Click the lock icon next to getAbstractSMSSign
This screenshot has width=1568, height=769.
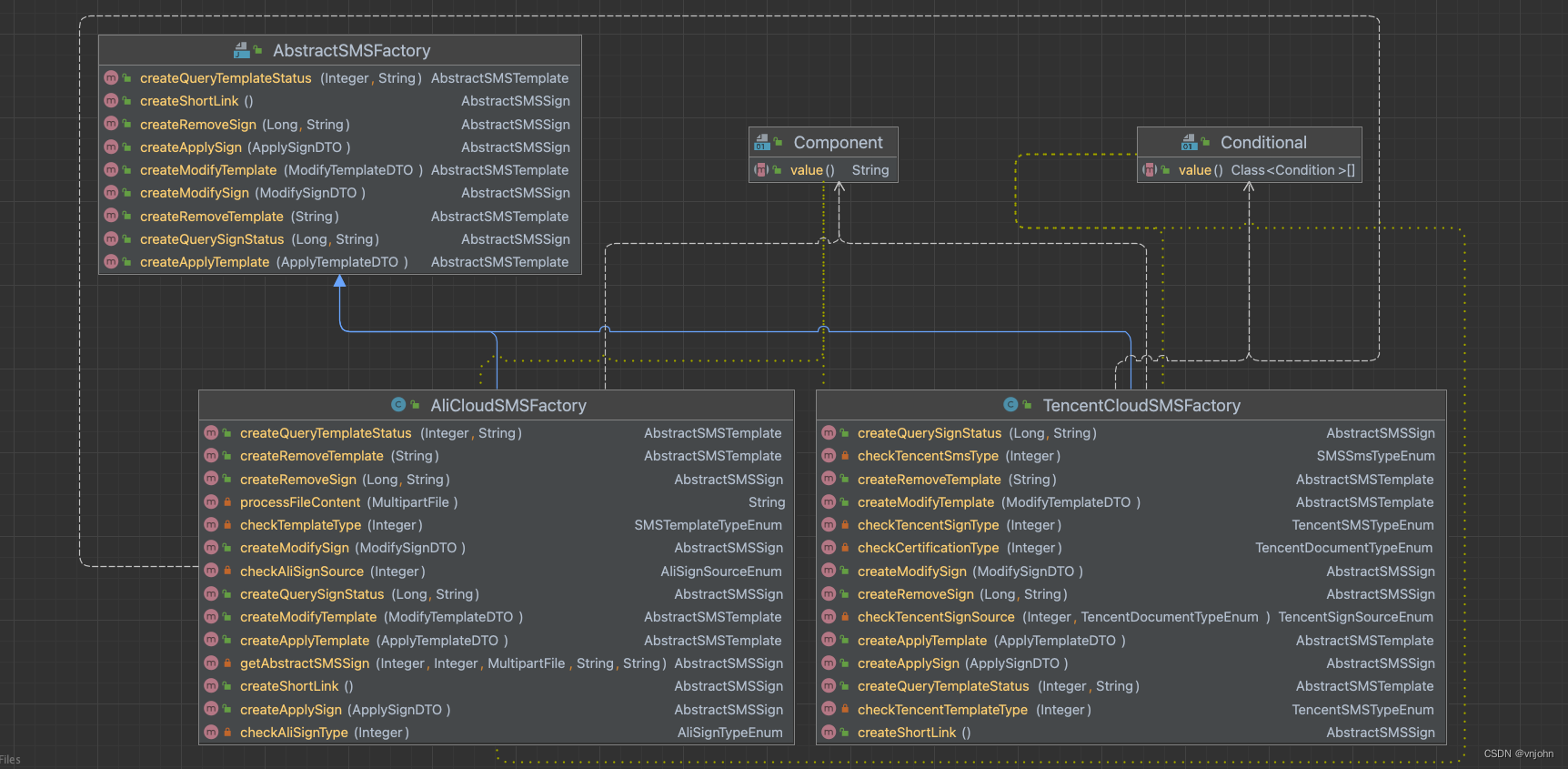(227, 663)
